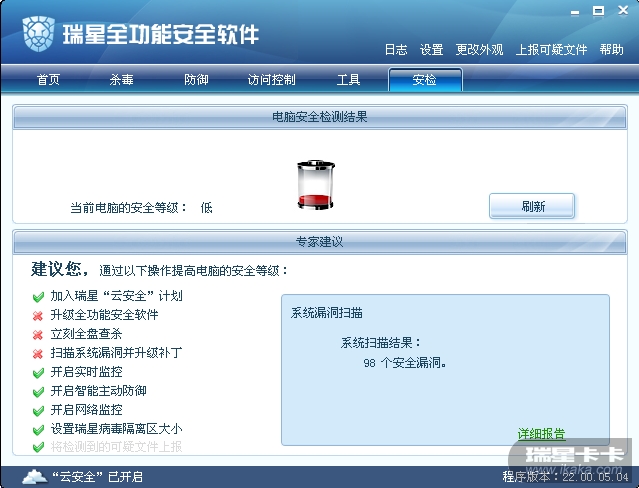The height and width of the screenshot is (488, 639).
Task: Click the security level value 低
Action: pos(207,208)
